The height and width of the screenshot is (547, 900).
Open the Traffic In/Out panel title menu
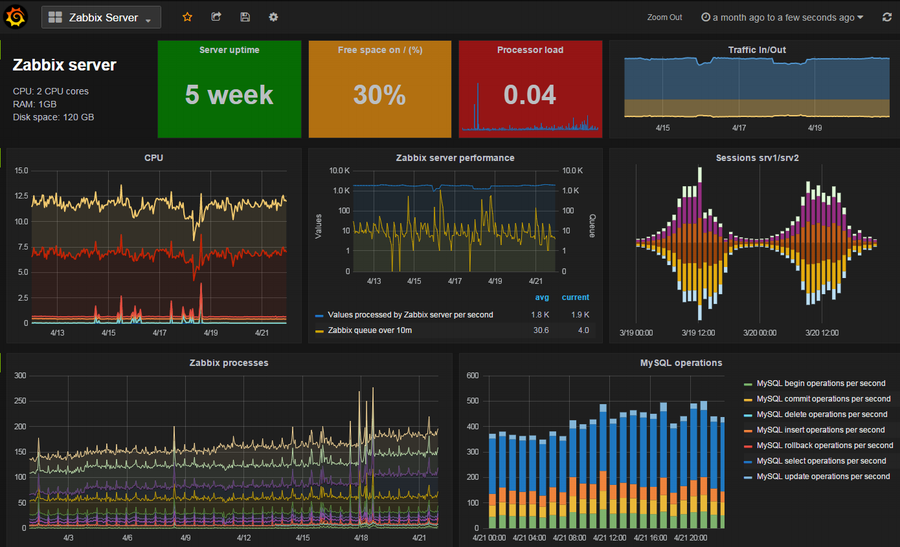click(x=757, y=50)
